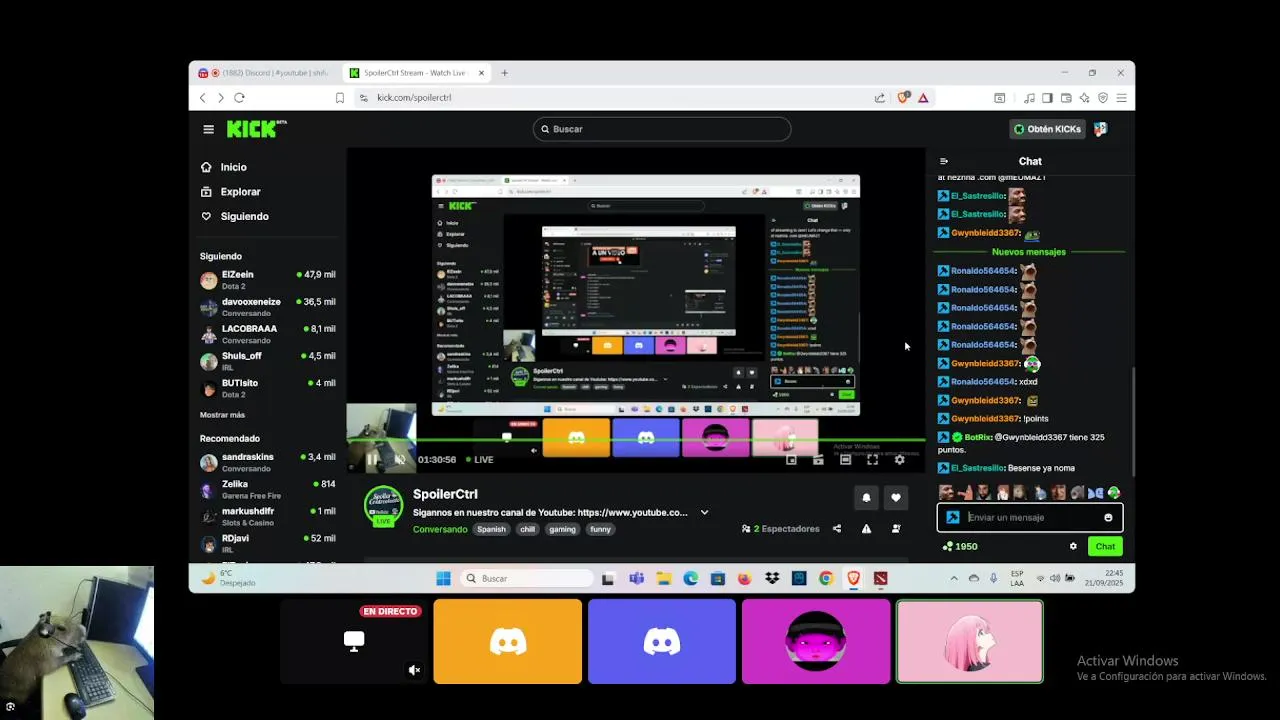
Task: Enter fullscreen on the stream player
Action: coord(872,460)
